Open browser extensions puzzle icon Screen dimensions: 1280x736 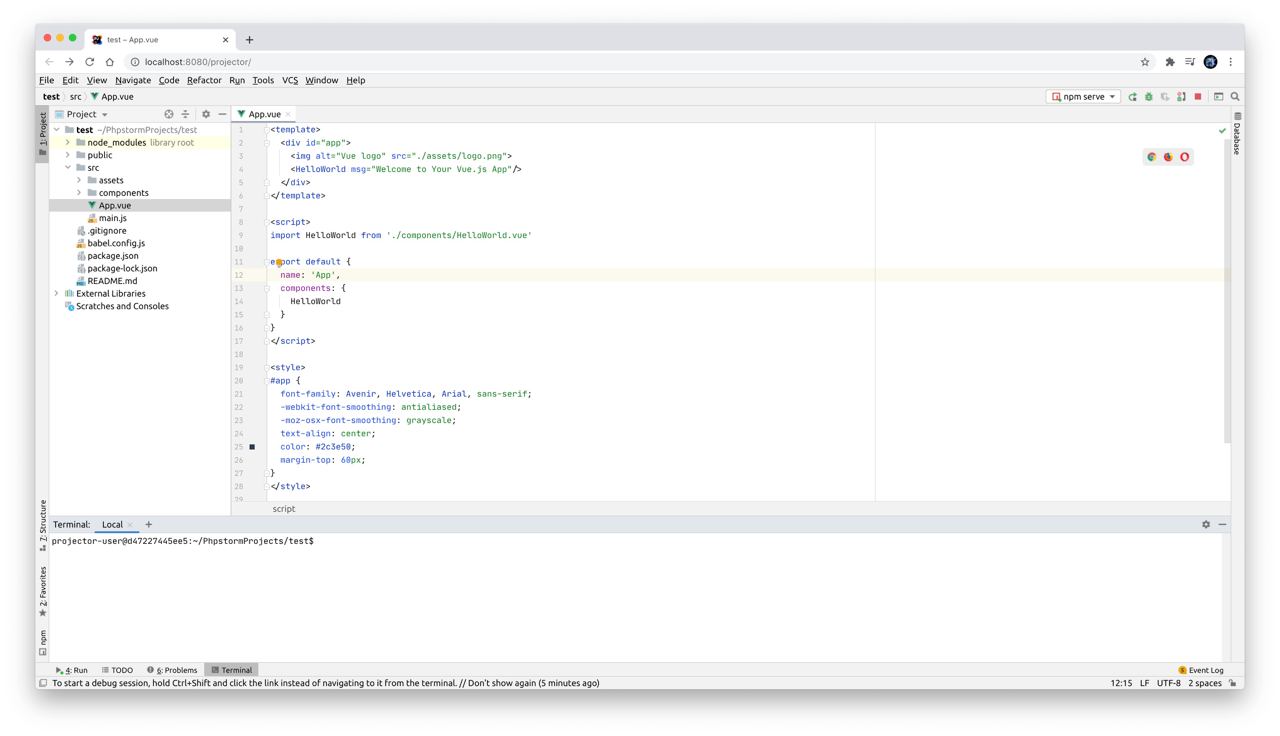(1169, 62)
